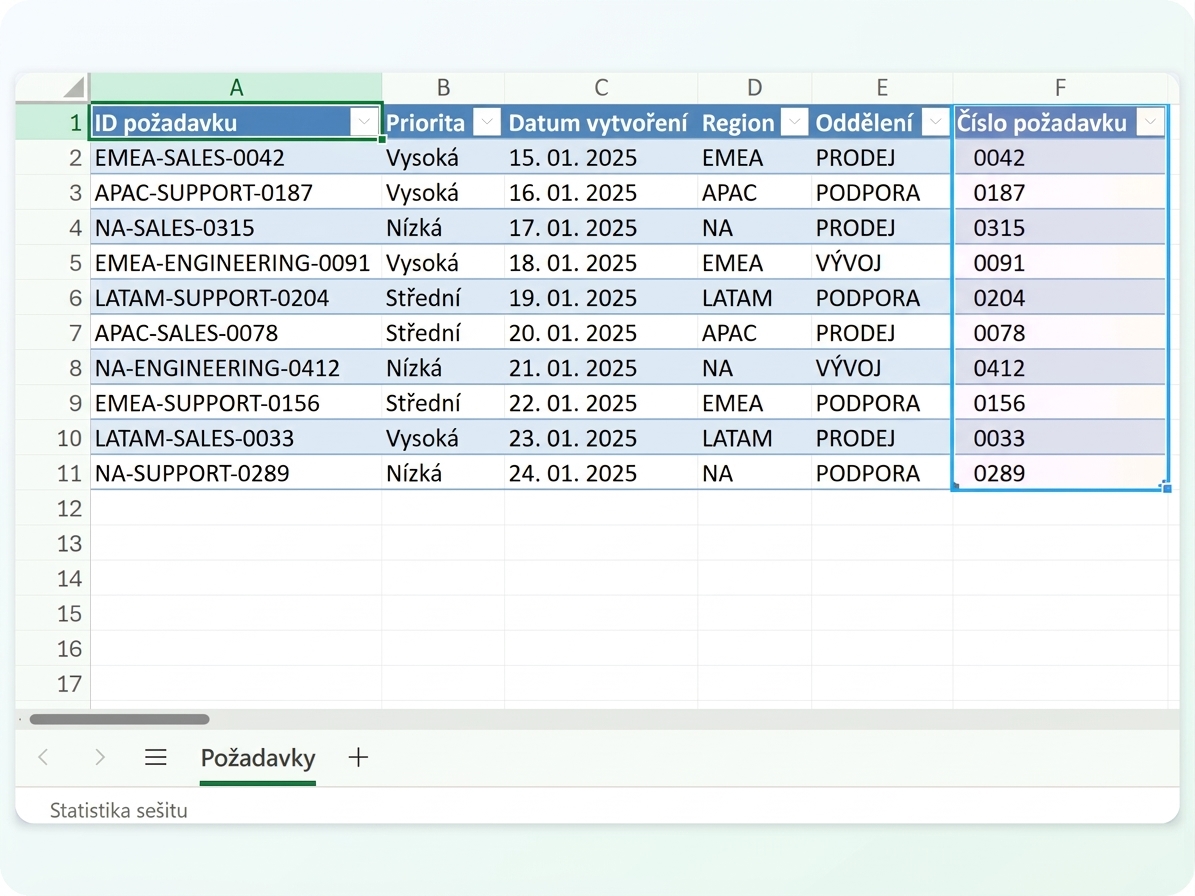Select column A header

click(236, 88)
